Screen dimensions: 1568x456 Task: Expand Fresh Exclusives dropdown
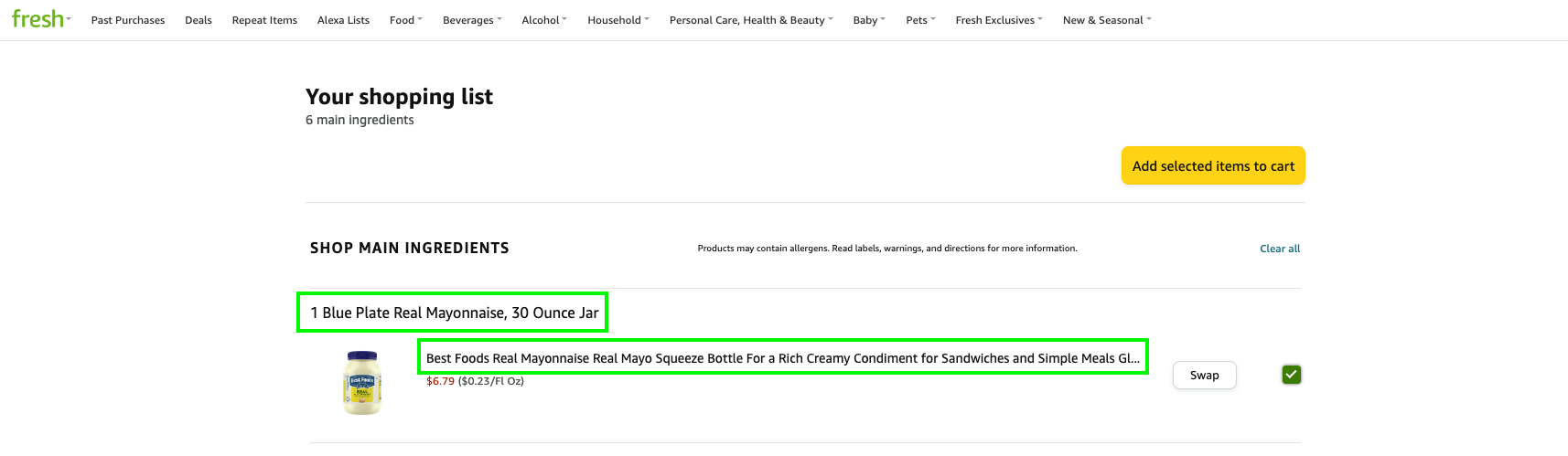(x=999, y=20)
